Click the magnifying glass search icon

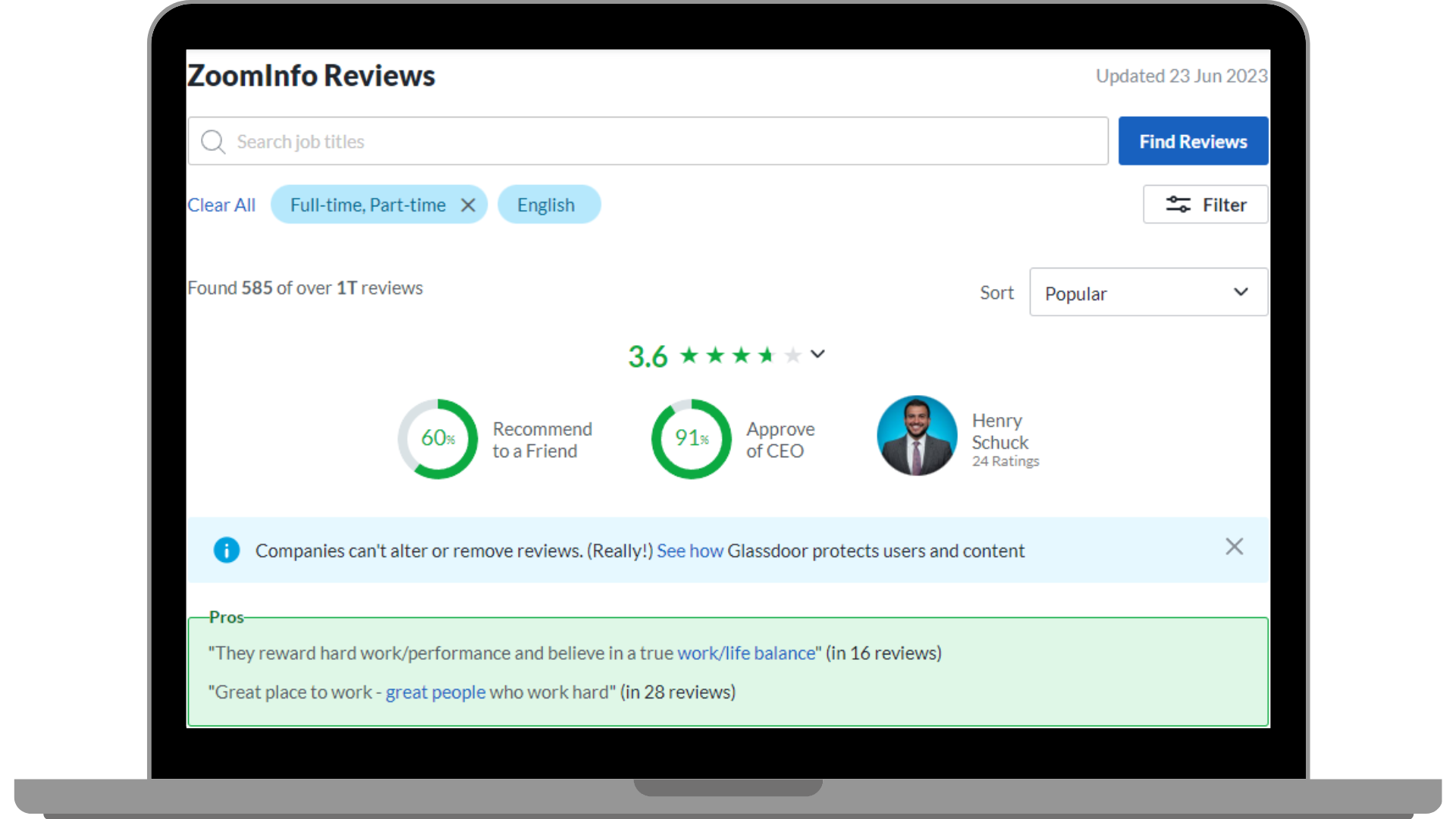(213, 142)
